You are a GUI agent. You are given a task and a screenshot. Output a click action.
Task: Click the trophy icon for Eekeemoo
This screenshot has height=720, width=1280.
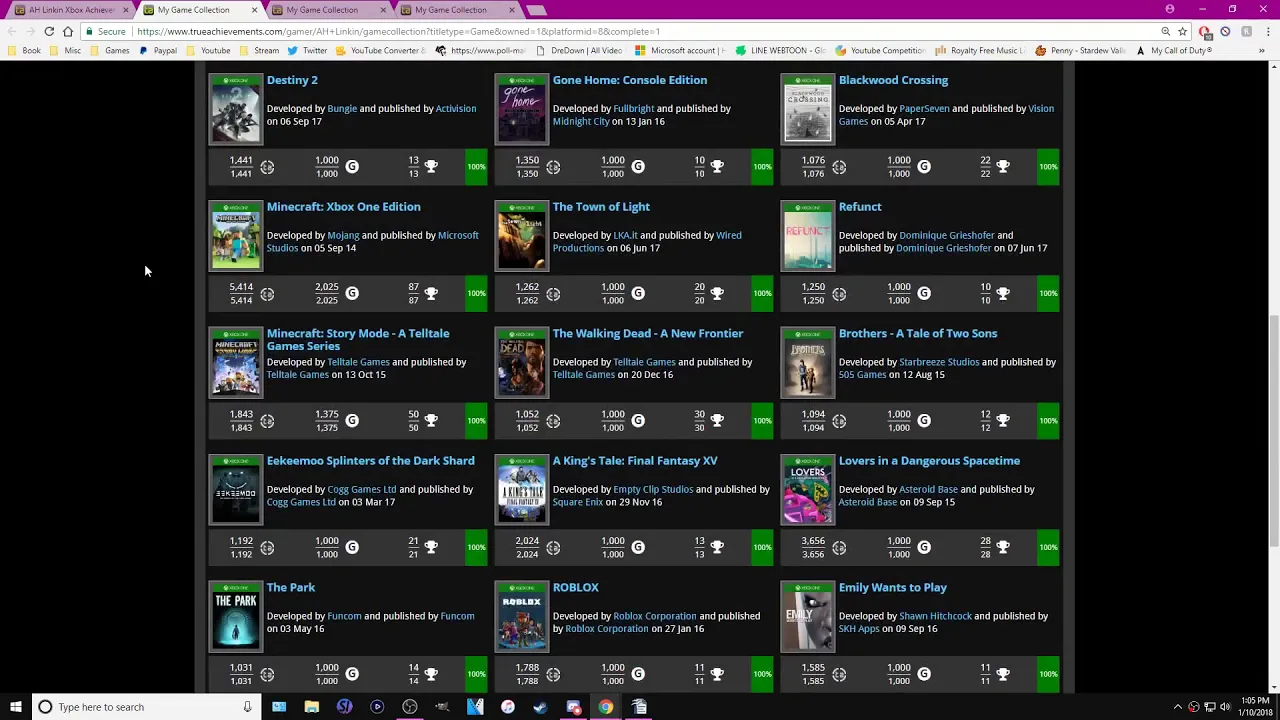coord(431,548)
